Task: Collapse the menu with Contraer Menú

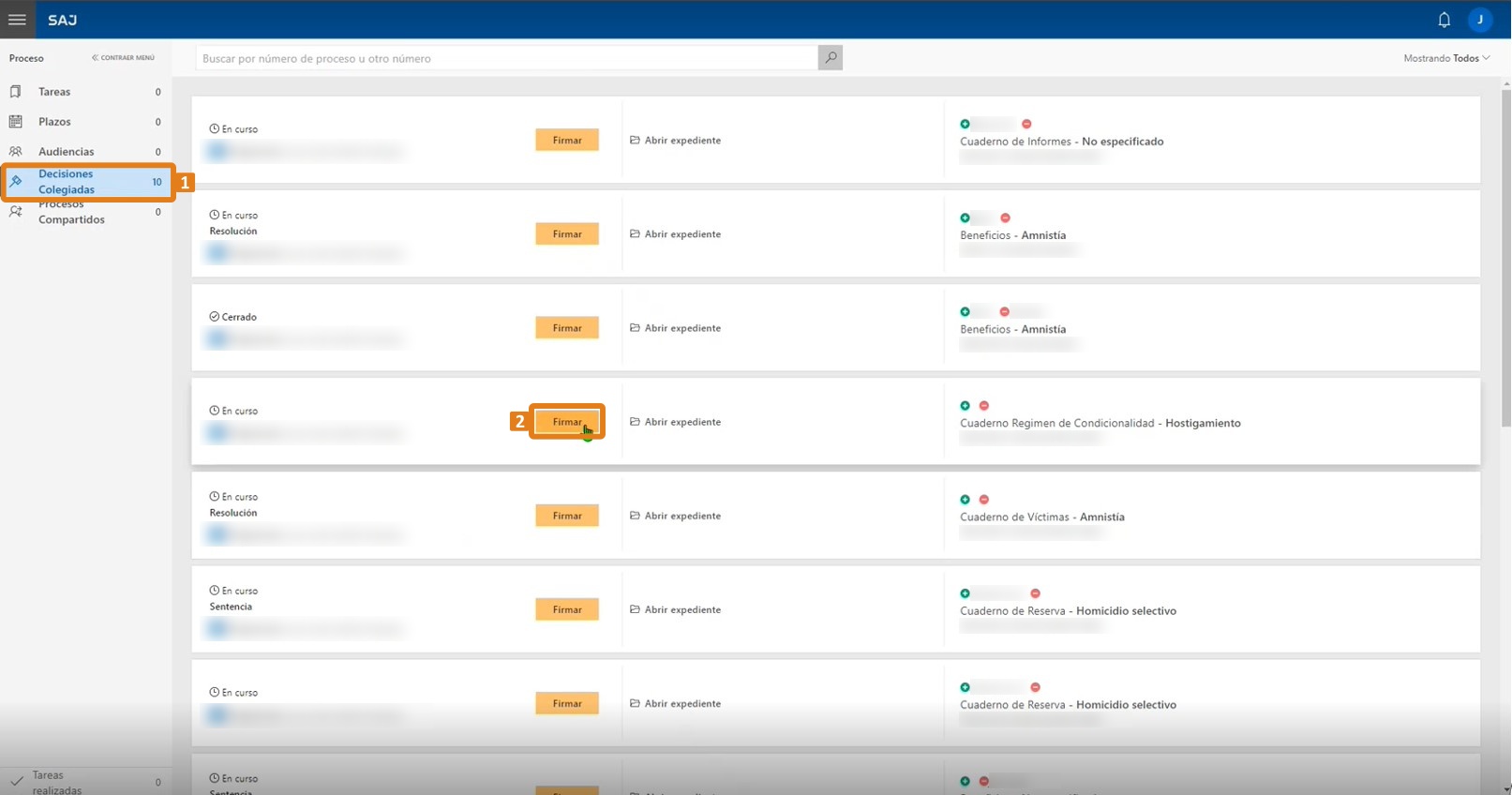Action: (x=123, y=58)
